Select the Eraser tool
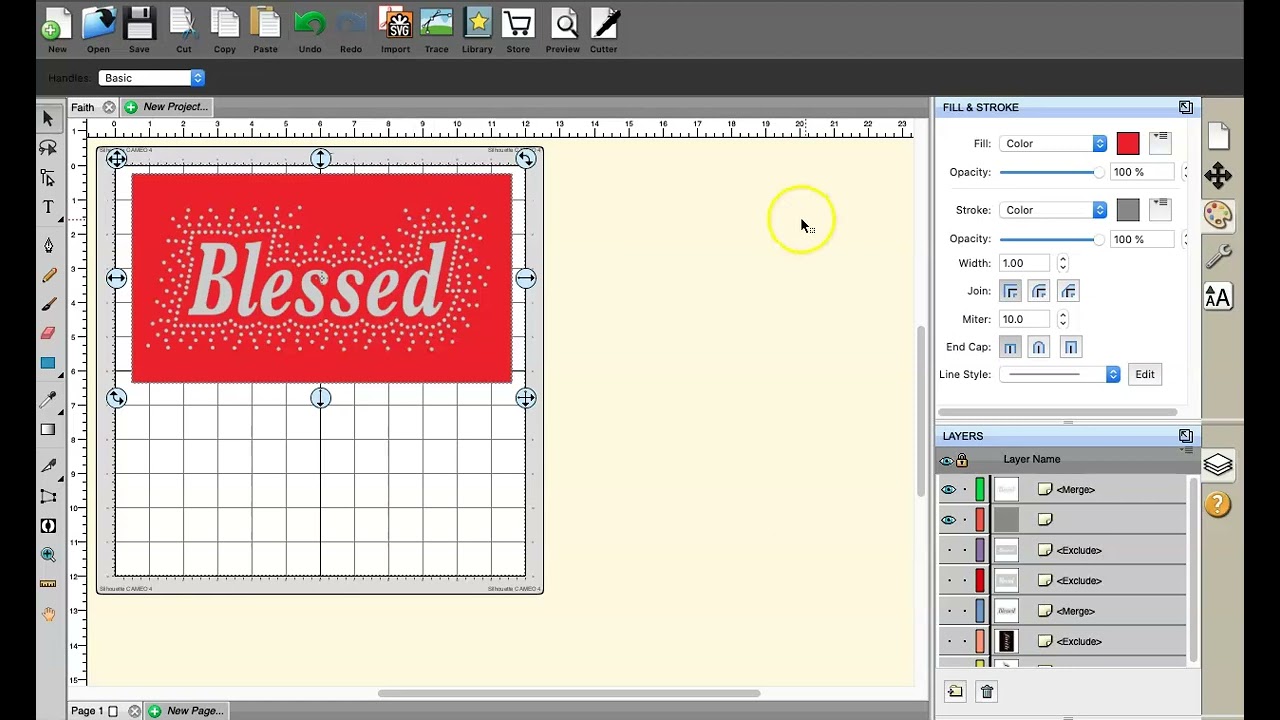This screenshot has height=720, width=1280. tap(48, 333)
